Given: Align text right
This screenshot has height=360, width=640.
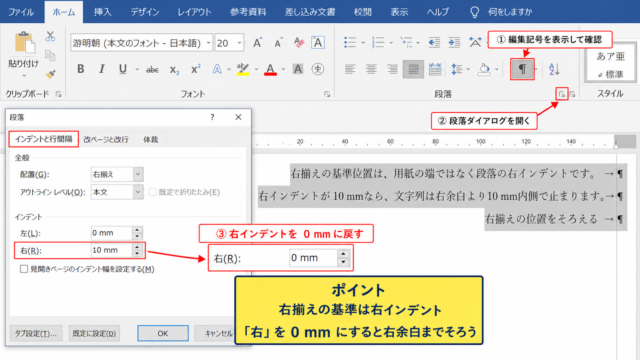Looking at the screenshot, I should point(392,69).
